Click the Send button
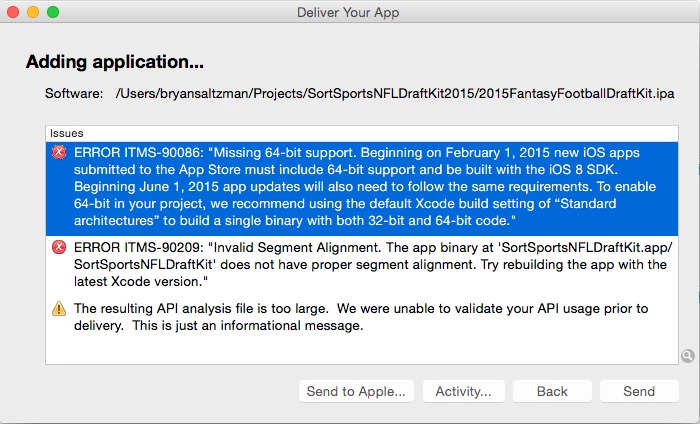Screen dimensions: 700x424 [639, 391]
